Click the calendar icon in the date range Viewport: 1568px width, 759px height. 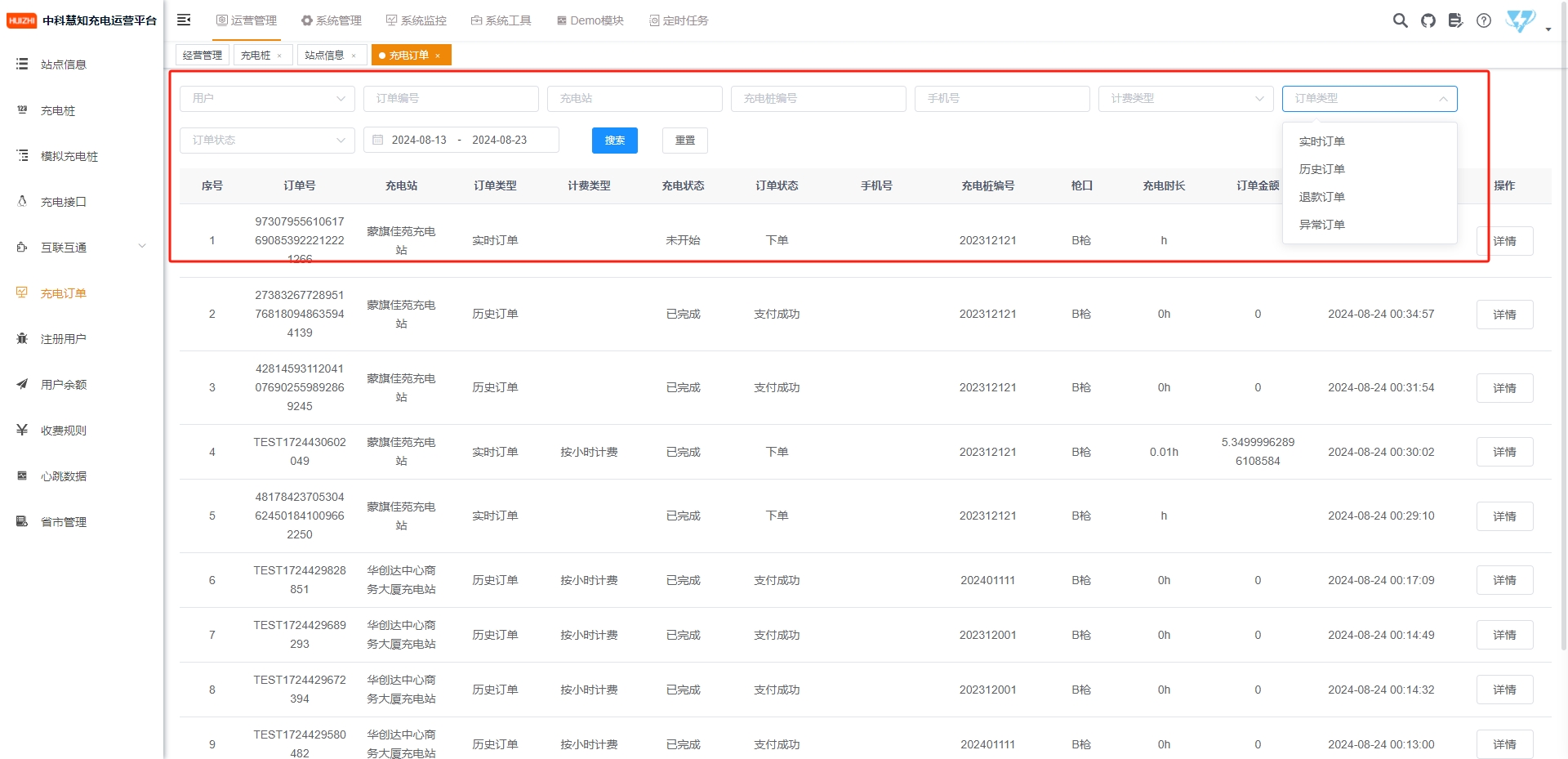coord(377,140)
